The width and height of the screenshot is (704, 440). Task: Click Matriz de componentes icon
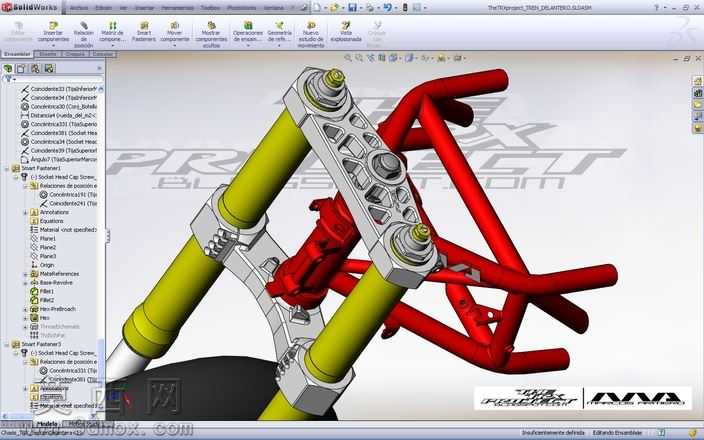(x=112, y=26)
